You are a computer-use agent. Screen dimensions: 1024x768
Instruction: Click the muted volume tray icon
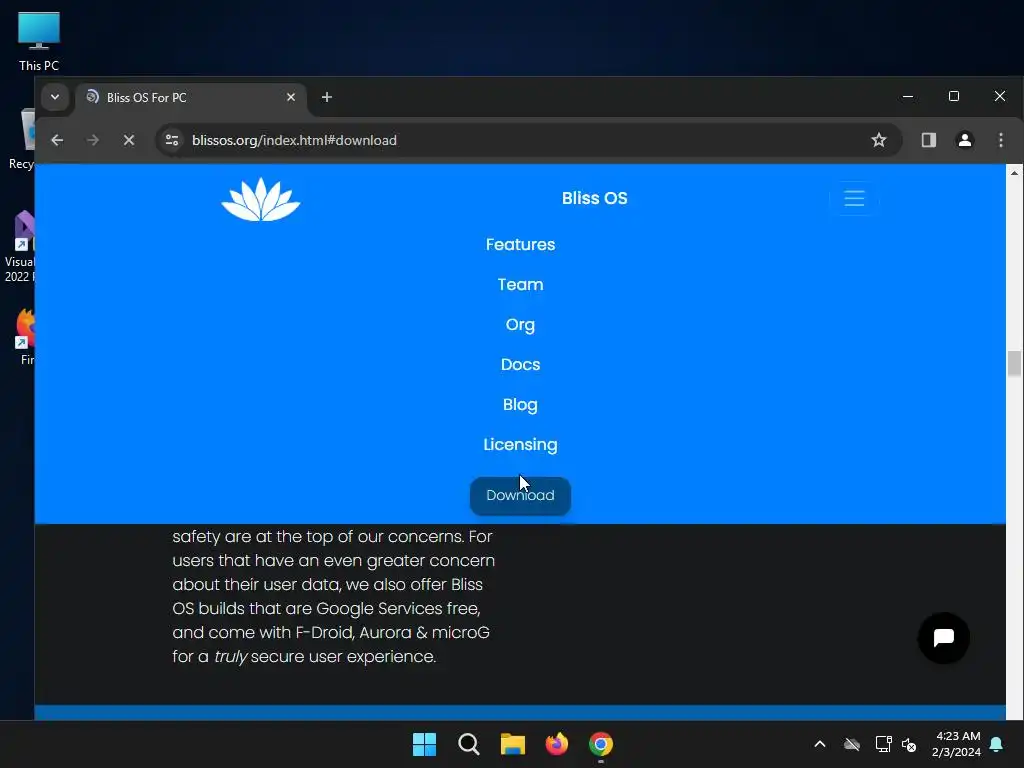tap(908, 744)
